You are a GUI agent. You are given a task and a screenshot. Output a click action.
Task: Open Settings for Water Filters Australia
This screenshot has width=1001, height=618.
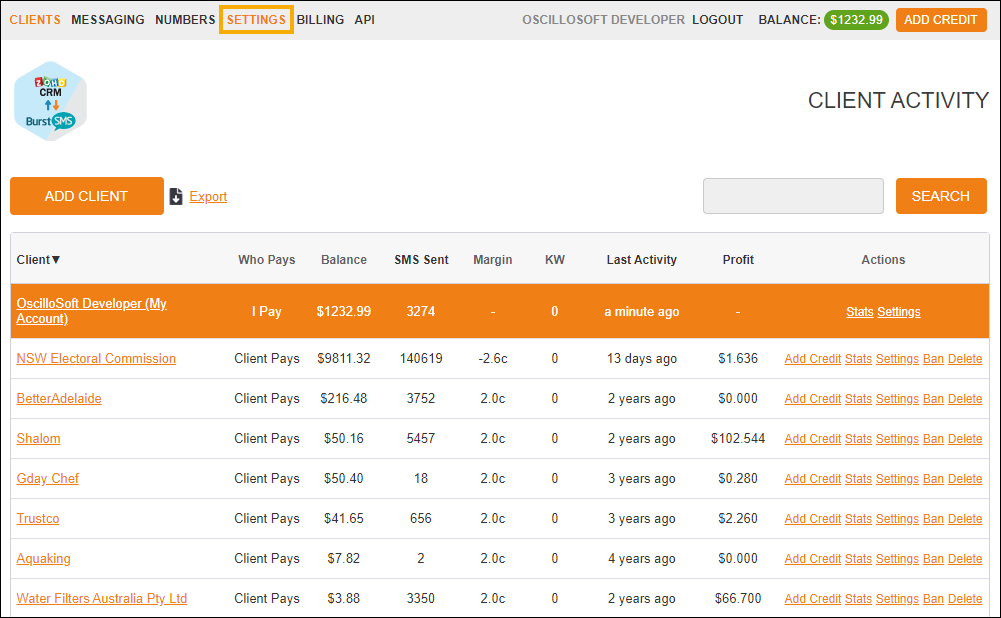897,599
